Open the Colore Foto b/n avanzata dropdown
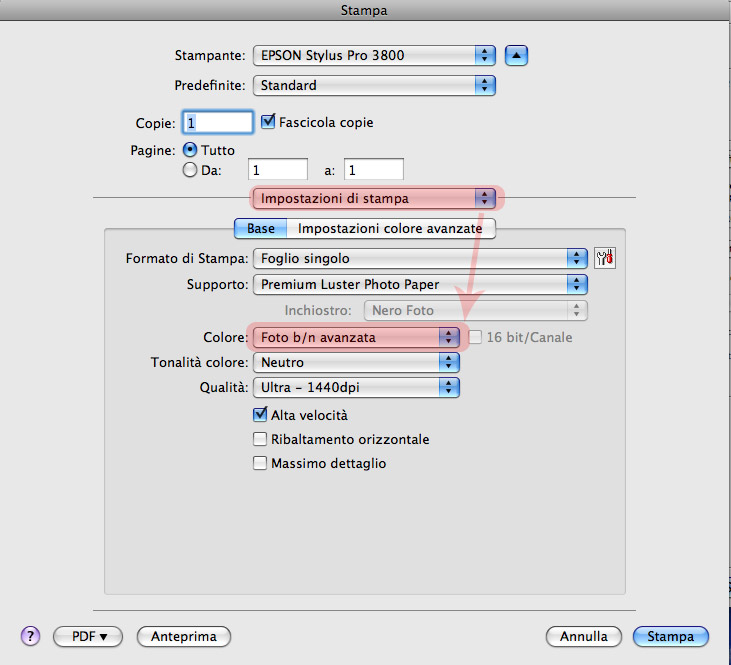The width and height of the screenshot is (731, 665). click(356, 337)
